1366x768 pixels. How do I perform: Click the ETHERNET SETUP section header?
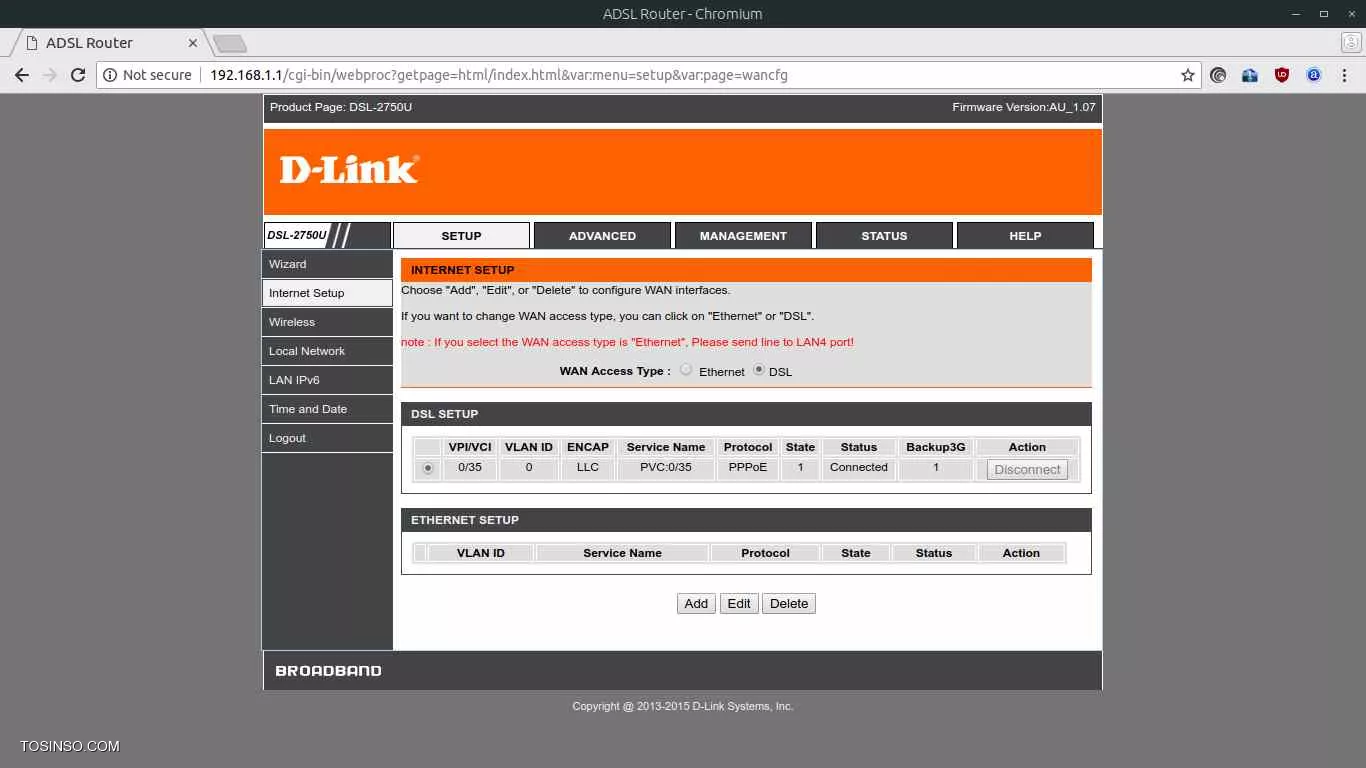(x=746, y=520)
